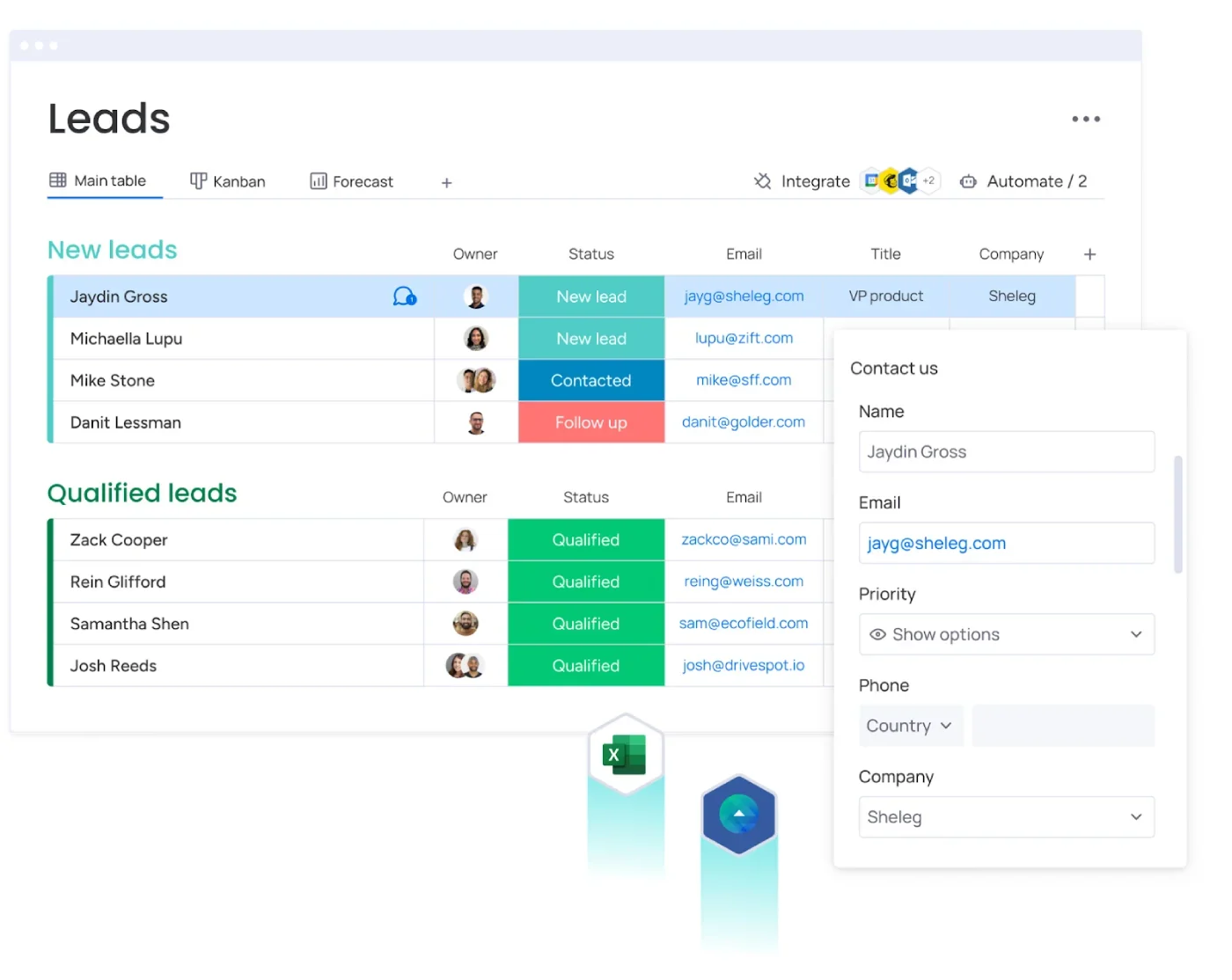Viewport: 1232px width, 980px height.
Task: Open the stacked integration app icons
Action: pyautogui.click(x=900, y=180)
